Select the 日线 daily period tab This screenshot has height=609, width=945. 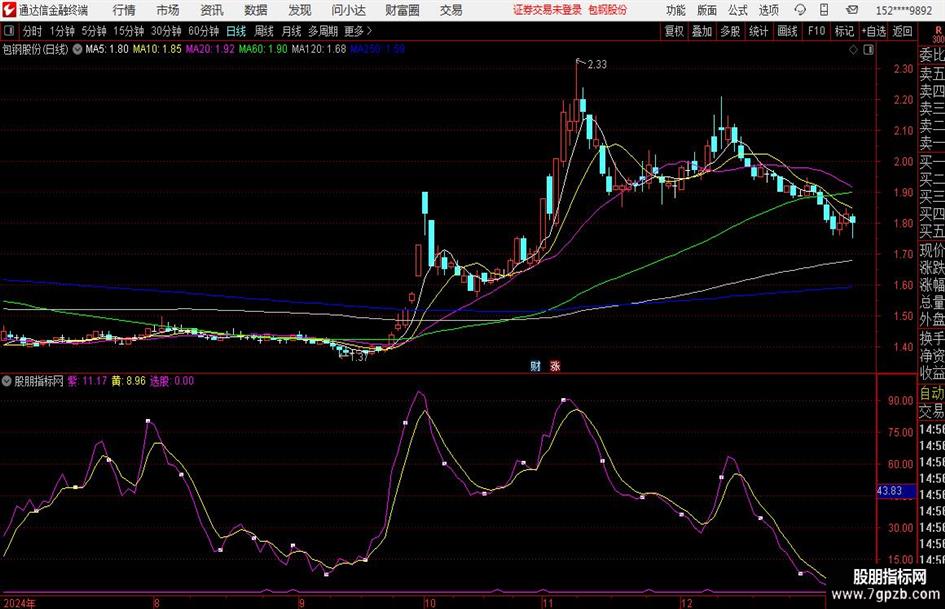(x=236, y=31)
